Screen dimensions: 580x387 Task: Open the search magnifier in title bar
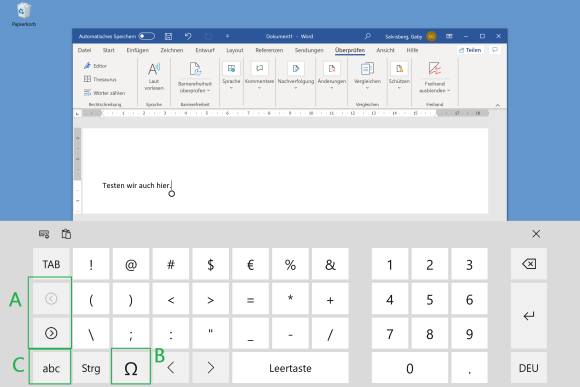tap(367, 36)
